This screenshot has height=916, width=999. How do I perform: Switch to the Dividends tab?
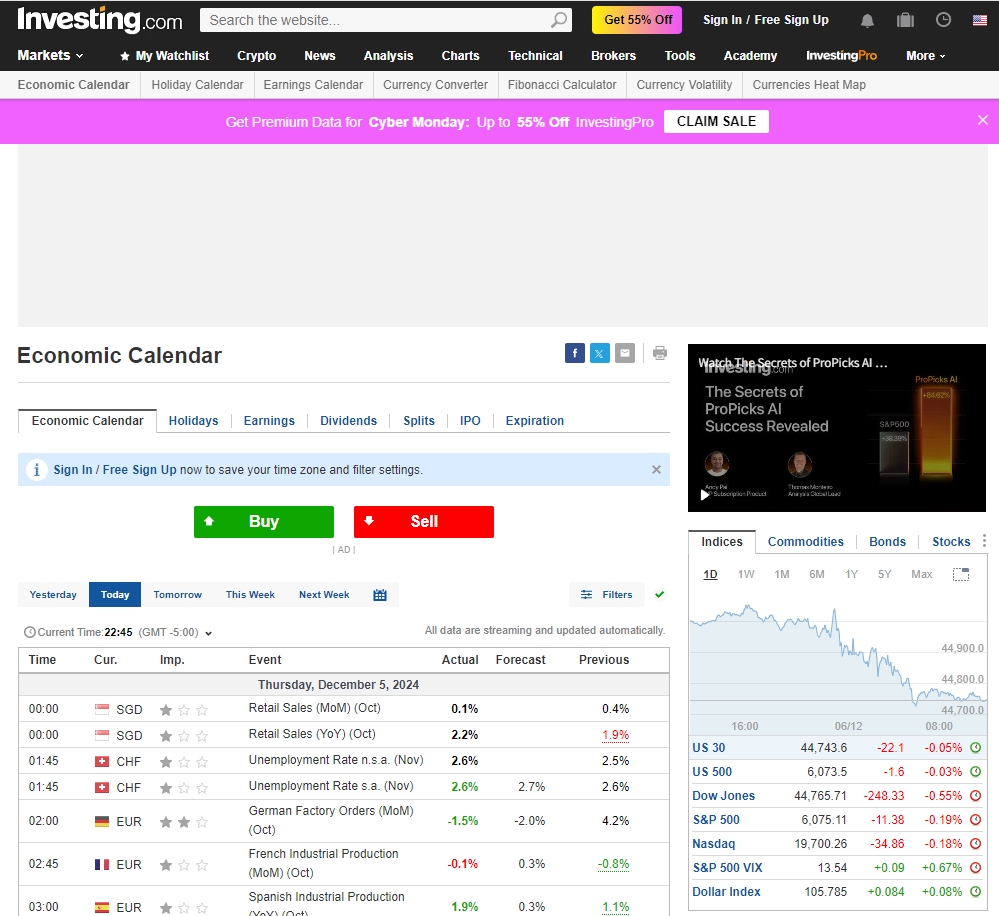349,421
